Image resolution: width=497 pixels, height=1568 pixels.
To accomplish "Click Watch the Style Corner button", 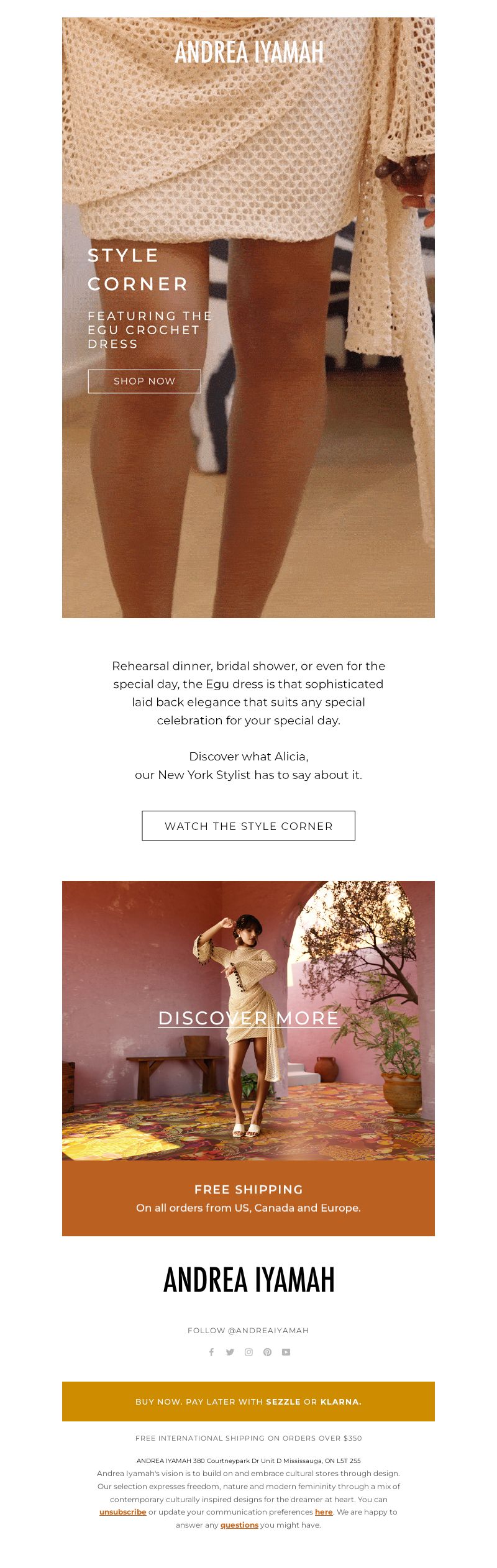I will pos(248,826).
